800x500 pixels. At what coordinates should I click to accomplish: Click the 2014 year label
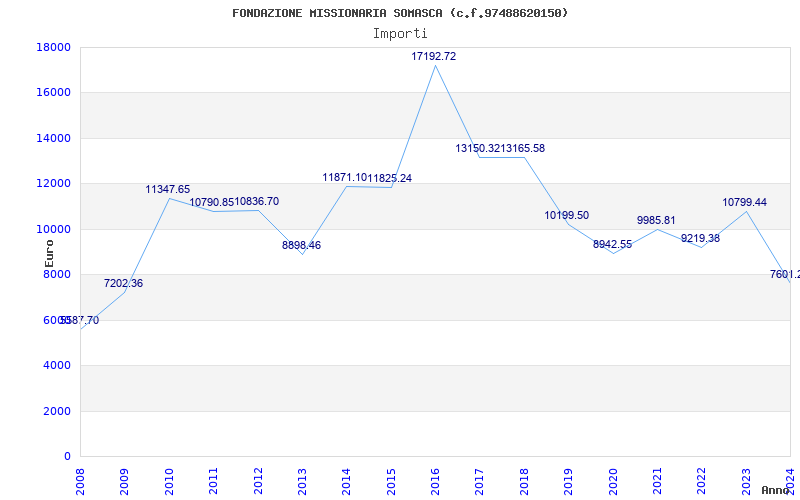coord(347,481)
